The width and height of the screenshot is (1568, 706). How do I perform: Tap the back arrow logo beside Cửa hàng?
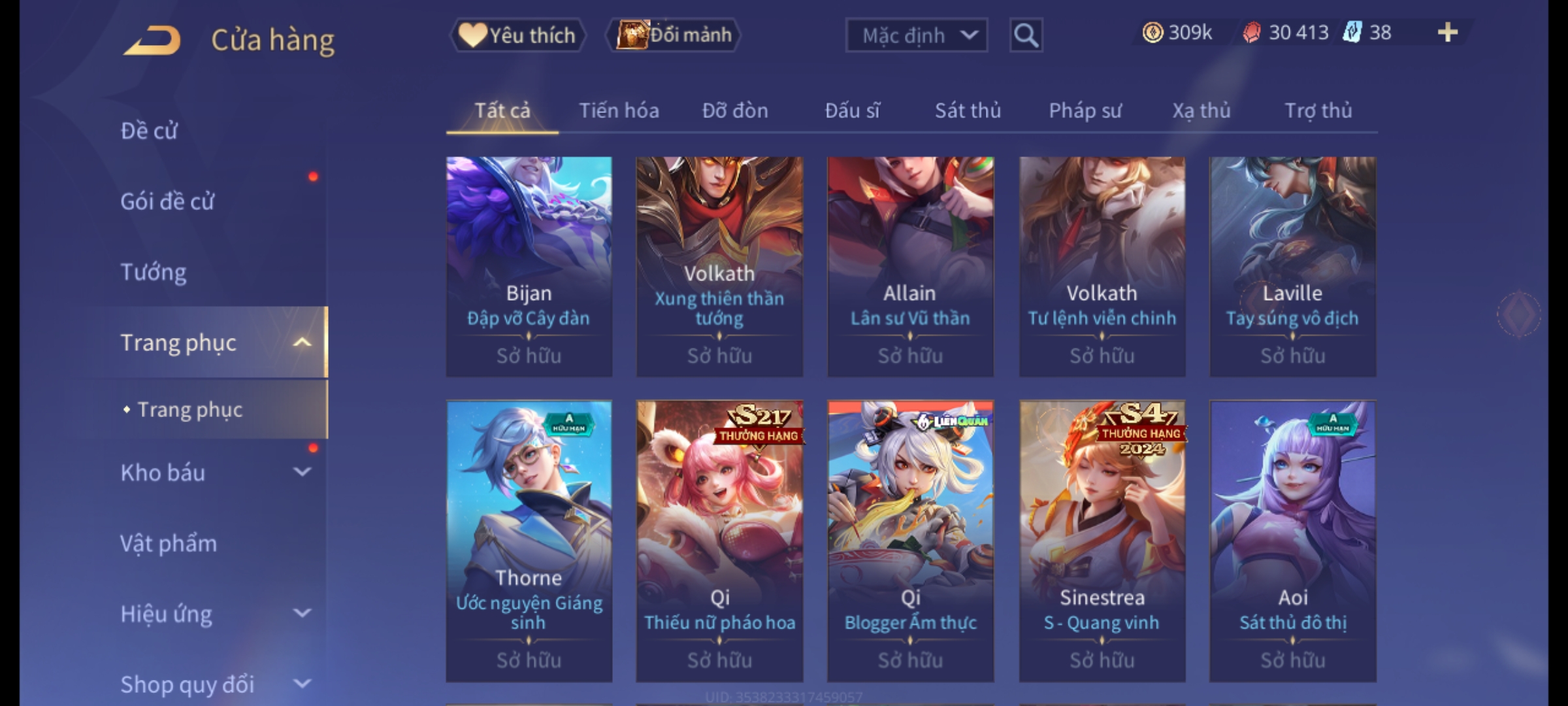coord(152,41)
